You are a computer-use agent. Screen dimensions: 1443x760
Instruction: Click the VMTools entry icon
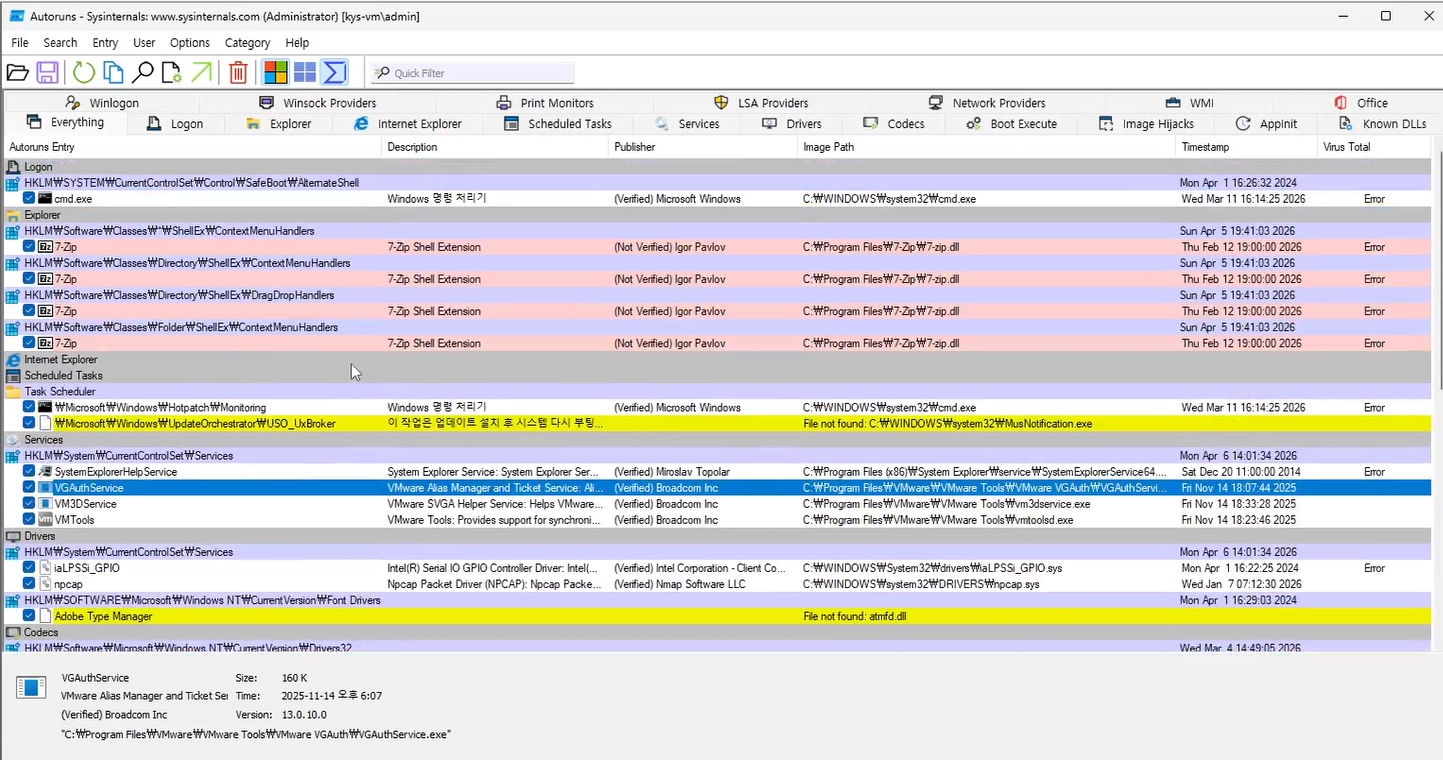click(x=45, y=520)
